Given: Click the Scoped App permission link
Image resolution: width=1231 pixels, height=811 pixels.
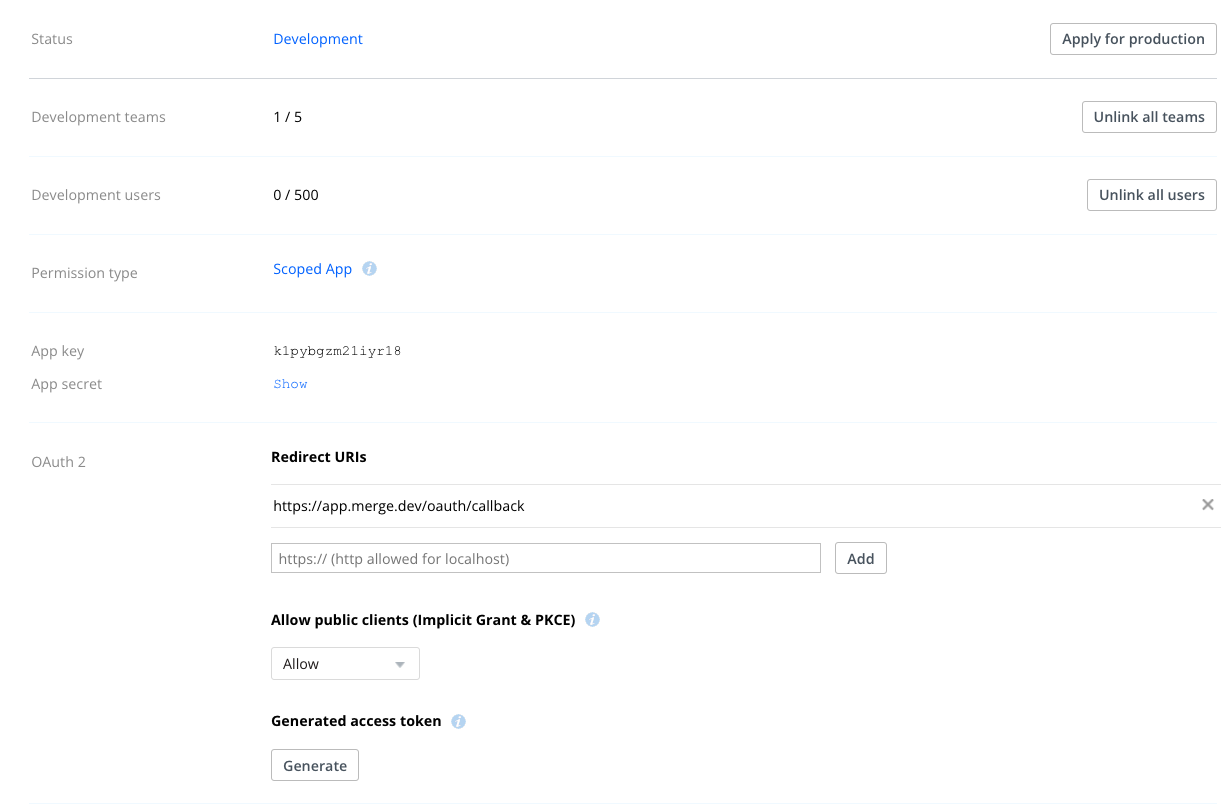Looking at the screenshot, I should pos(312,269).
